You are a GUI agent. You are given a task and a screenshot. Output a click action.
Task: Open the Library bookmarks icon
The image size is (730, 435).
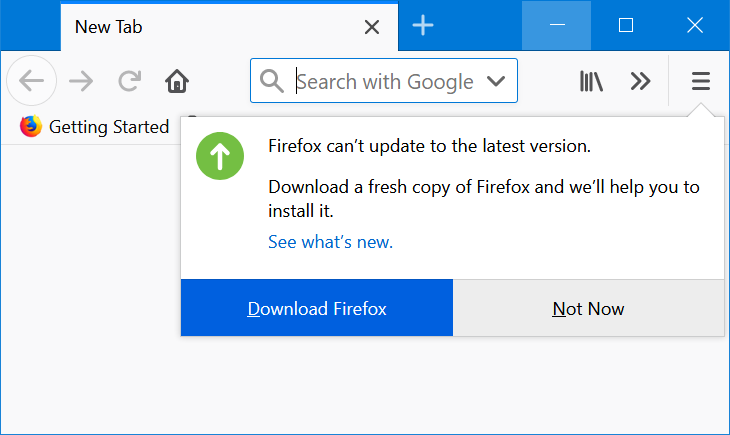pyautogui.click(x=591, y=81)
